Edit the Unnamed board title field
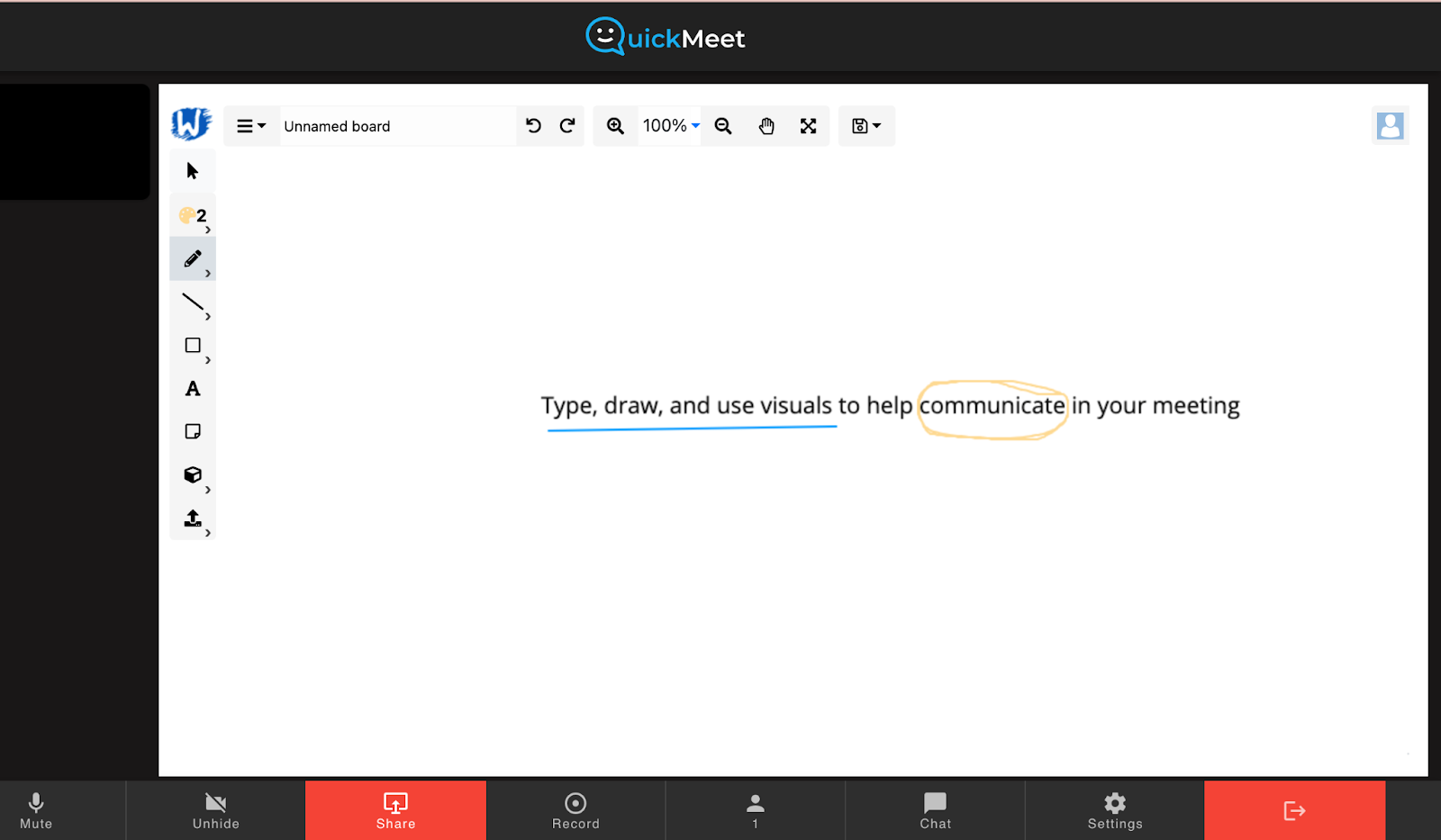The image size is (1441, 840). click(x=397, y=126)
